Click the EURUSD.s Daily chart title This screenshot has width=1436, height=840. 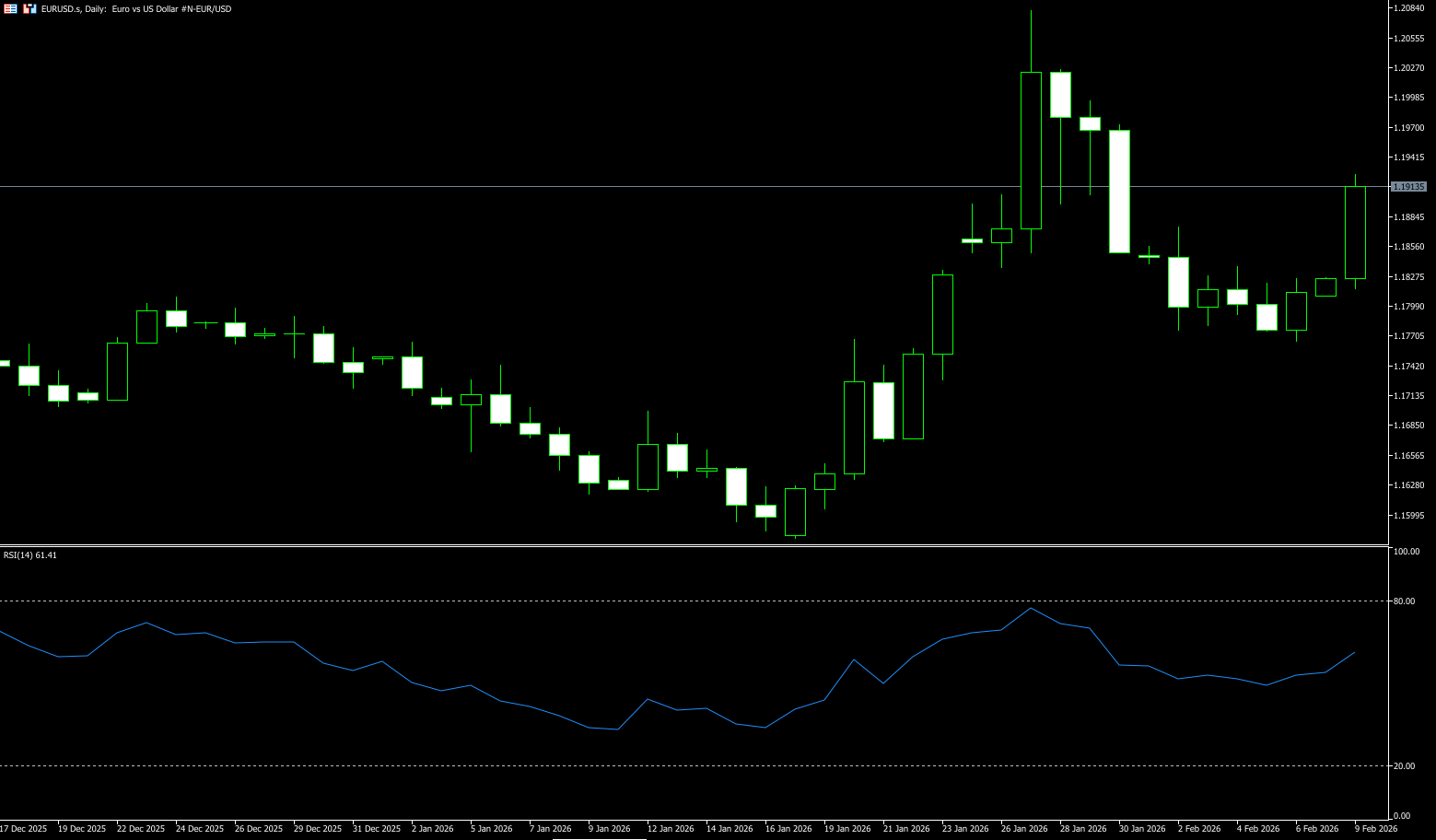point(136,8)
